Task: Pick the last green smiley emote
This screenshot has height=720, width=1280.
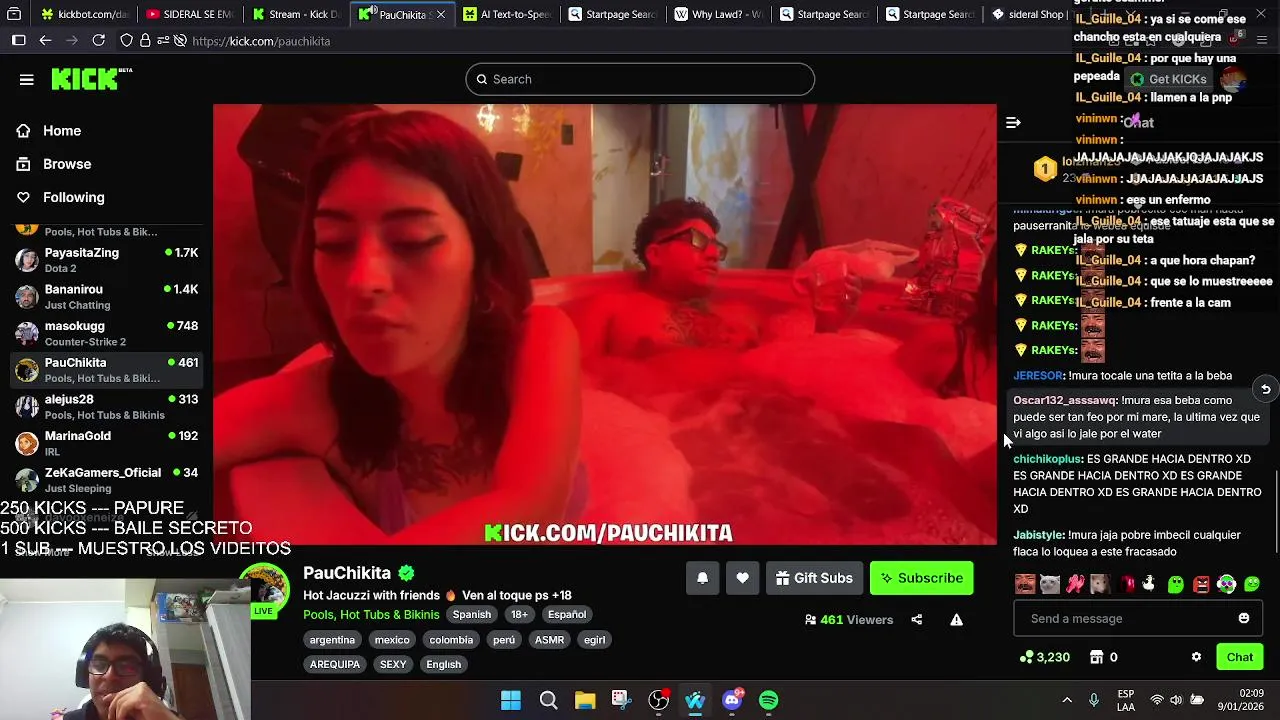Action: coord(1252,584)
